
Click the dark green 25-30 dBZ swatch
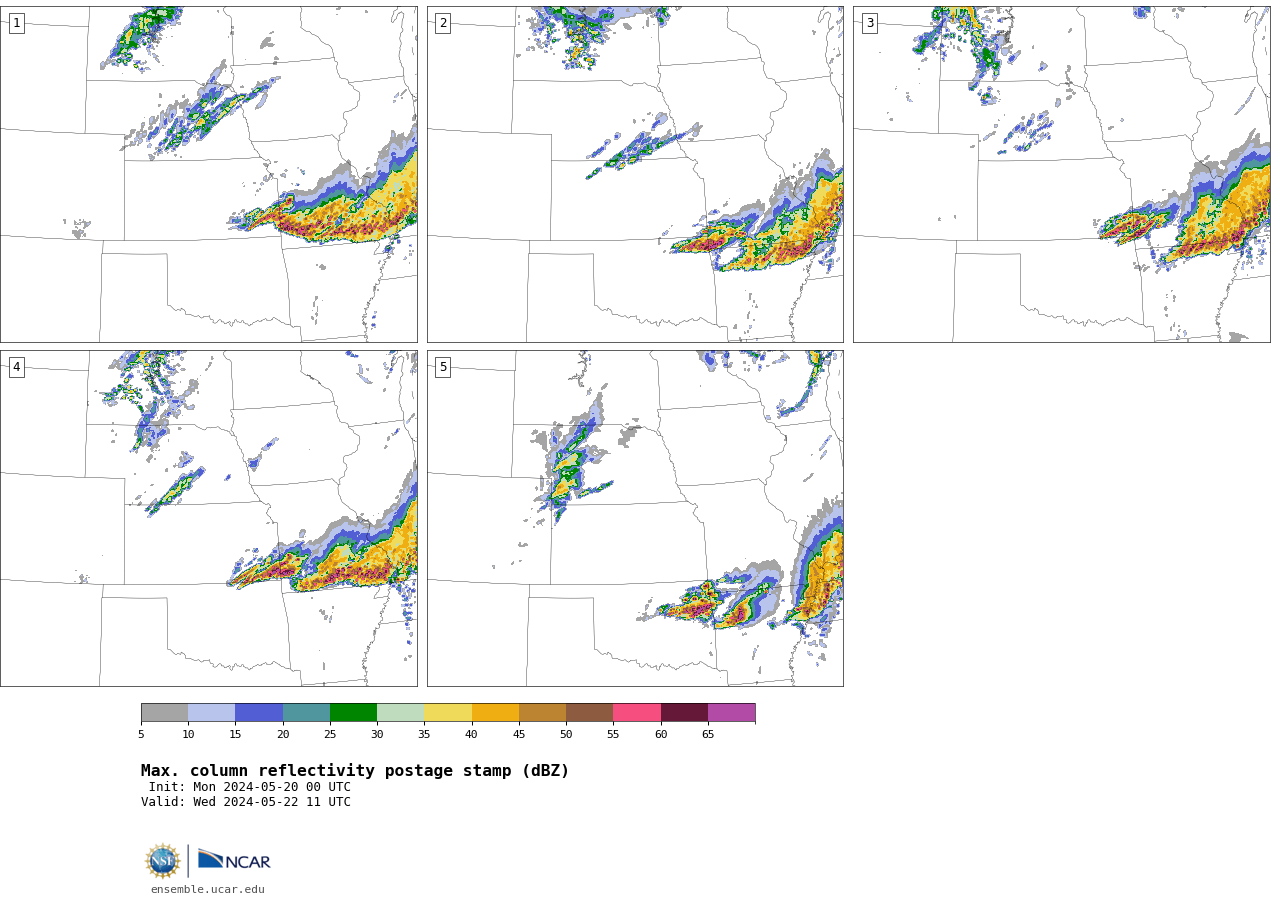pyautogui.click(x=353, y=713)
